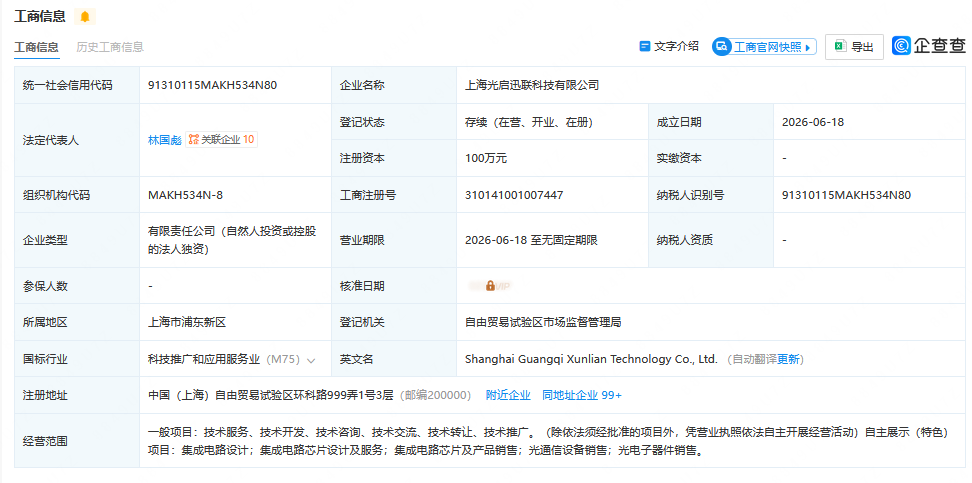Click 成立日期 value 2026-06-18
Screen dimensions: 972x483
(x=813, y=122)
